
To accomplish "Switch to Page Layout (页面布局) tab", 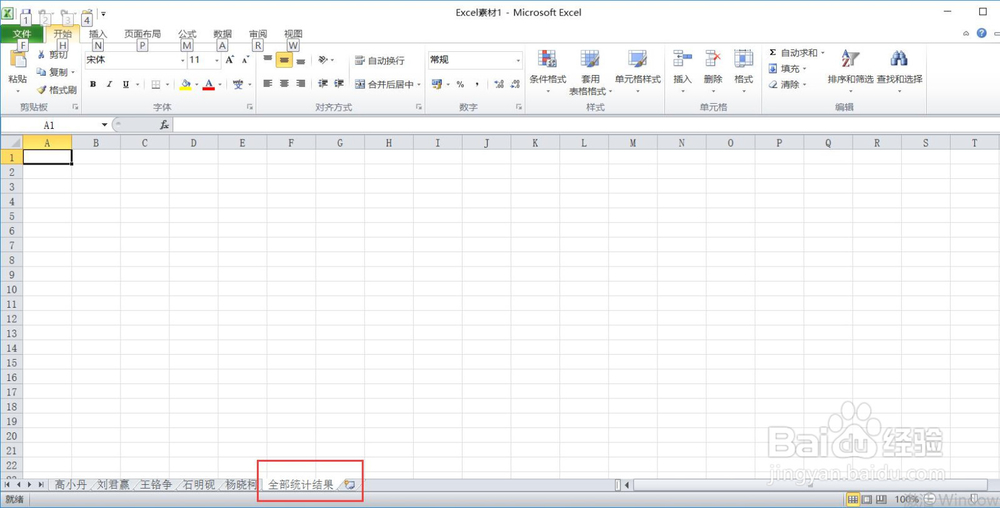I will [142, 34].
